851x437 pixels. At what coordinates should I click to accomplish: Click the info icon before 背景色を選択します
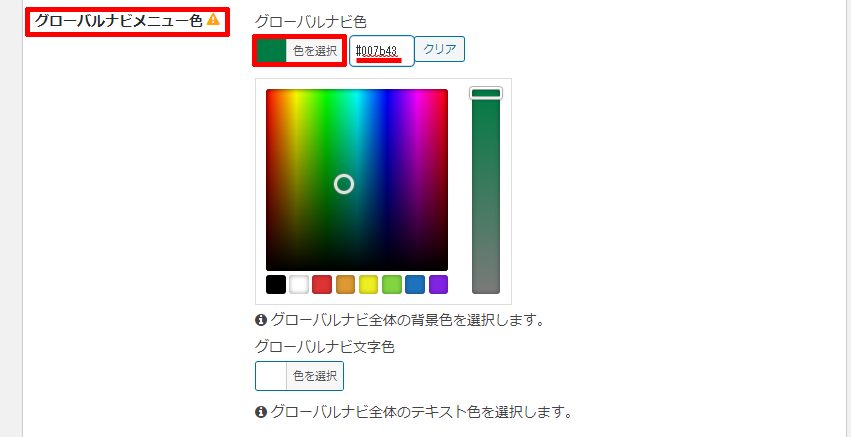coord(261,320)
